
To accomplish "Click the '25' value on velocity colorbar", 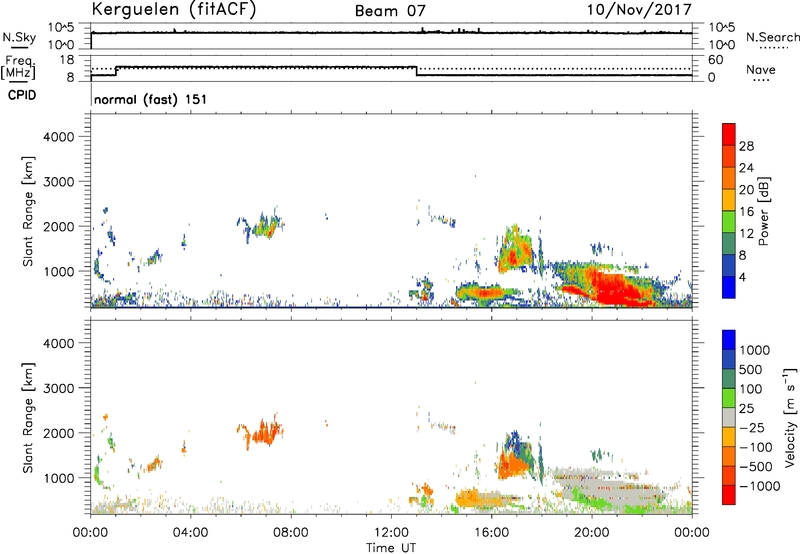I will (x=747, y=408).
